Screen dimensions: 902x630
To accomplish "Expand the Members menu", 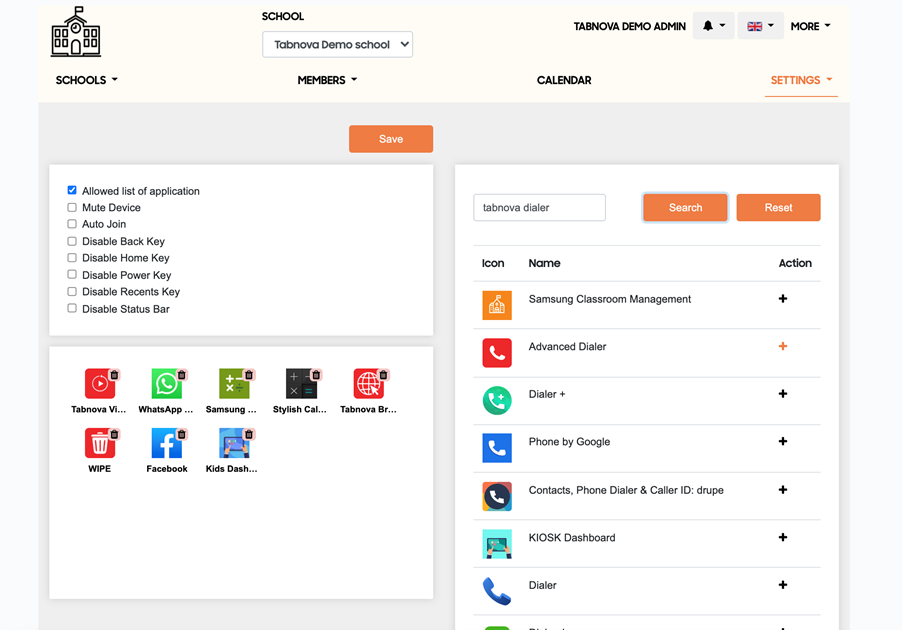I will tap(327, 80).
